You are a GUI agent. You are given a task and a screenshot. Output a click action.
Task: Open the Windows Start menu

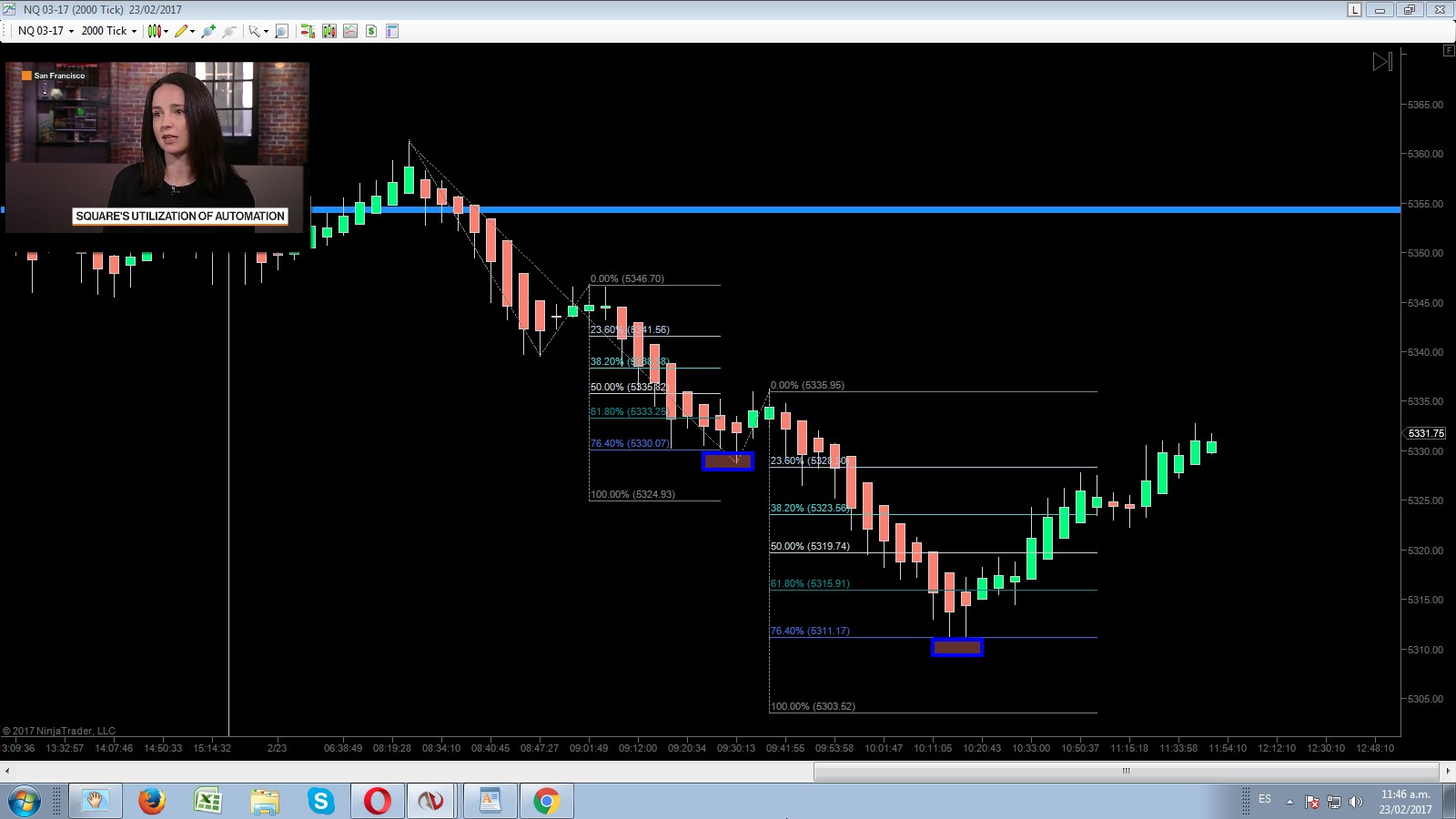25,801
